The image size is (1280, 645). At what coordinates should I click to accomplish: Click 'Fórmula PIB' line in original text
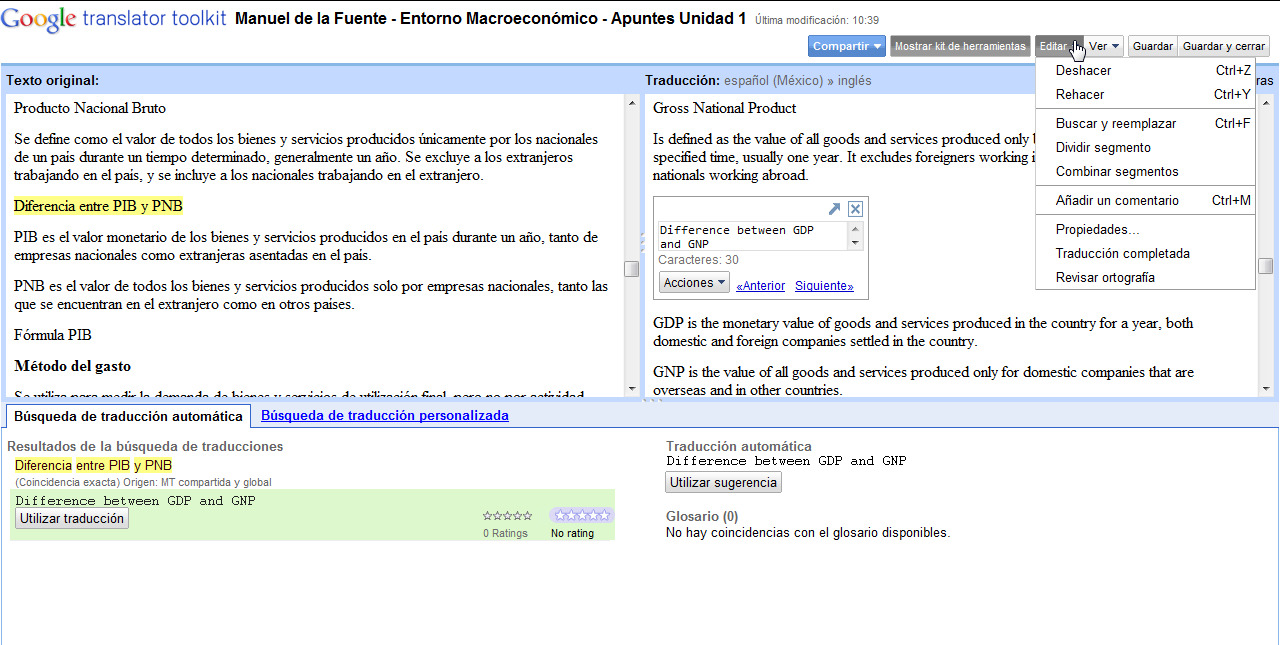pos(53,335)
